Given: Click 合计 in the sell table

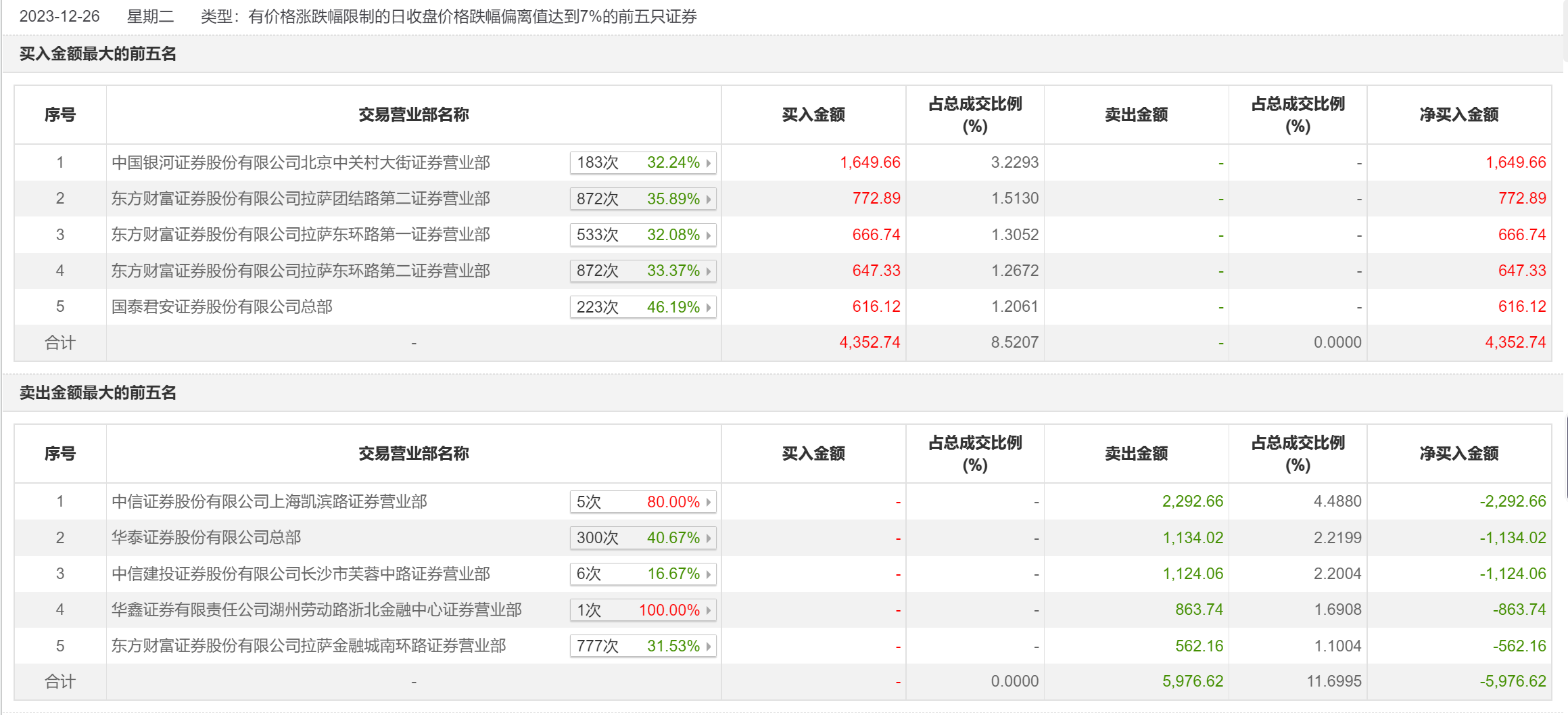Looking at the screenshot, I should click(60, 681).
